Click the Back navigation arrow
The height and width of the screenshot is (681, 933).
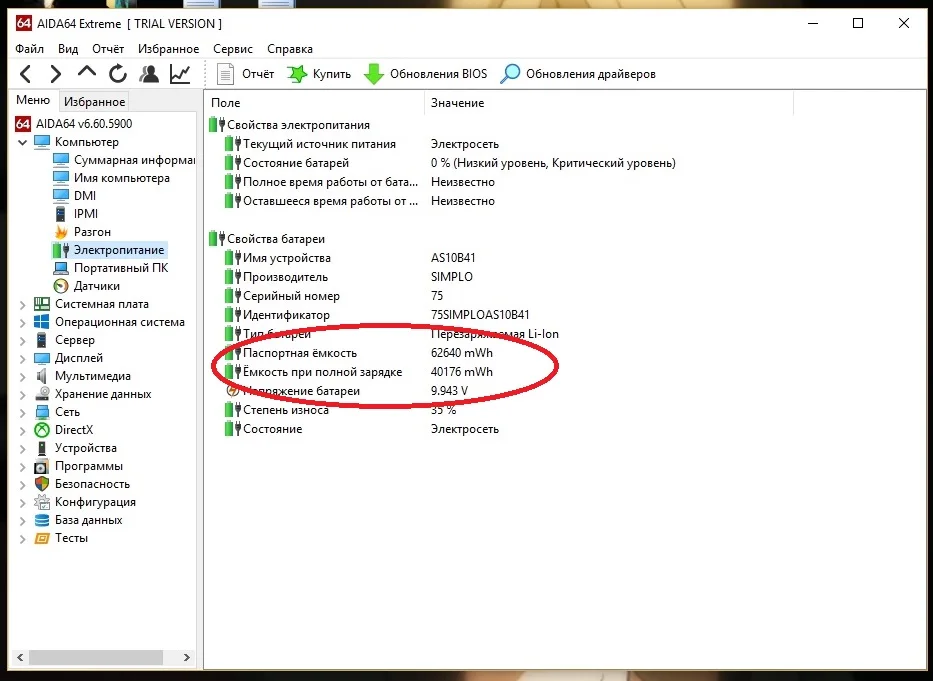point(25,74)
